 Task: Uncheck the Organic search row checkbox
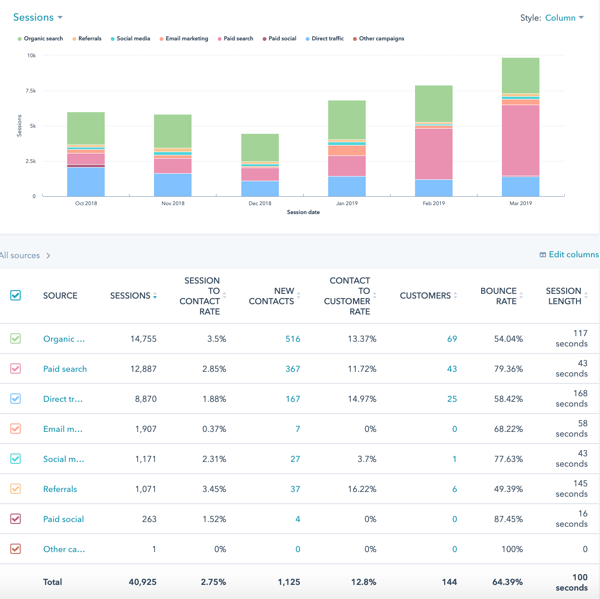15,339
